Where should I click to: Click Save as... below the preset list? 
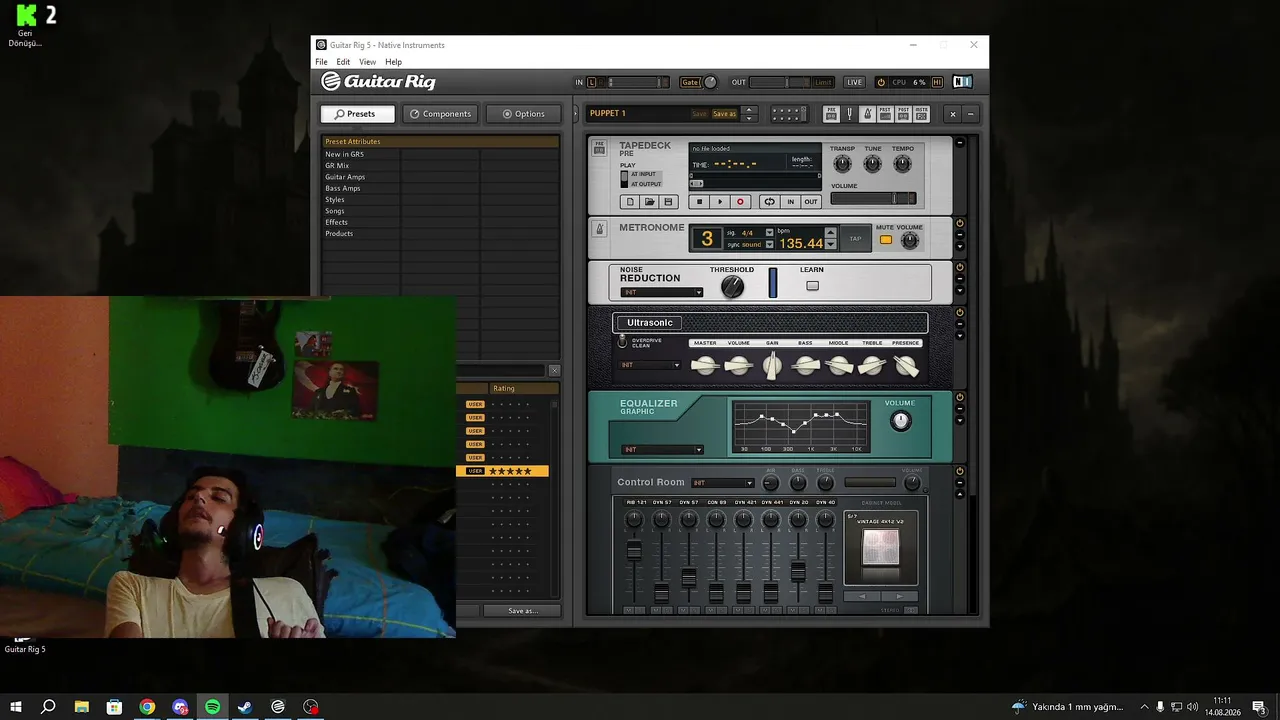pos(522,611)
